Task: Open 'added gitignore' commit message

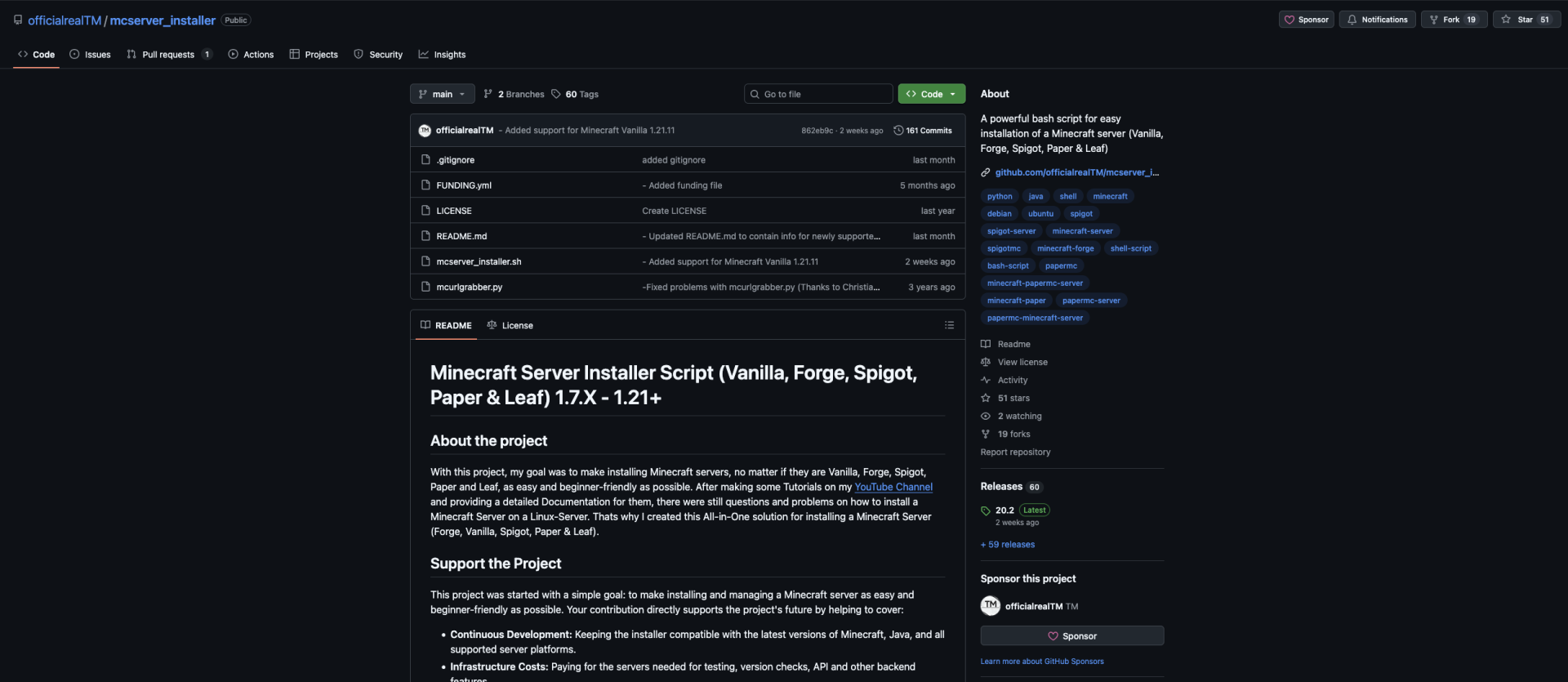Action: [x=674, y=160]
